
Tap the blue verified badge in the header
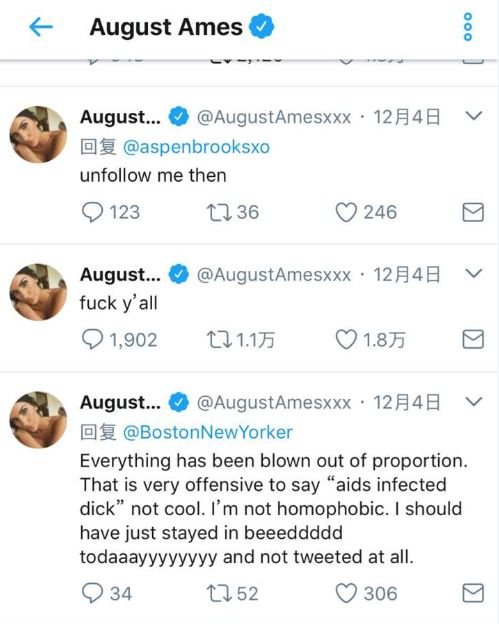tap(261, 26)
